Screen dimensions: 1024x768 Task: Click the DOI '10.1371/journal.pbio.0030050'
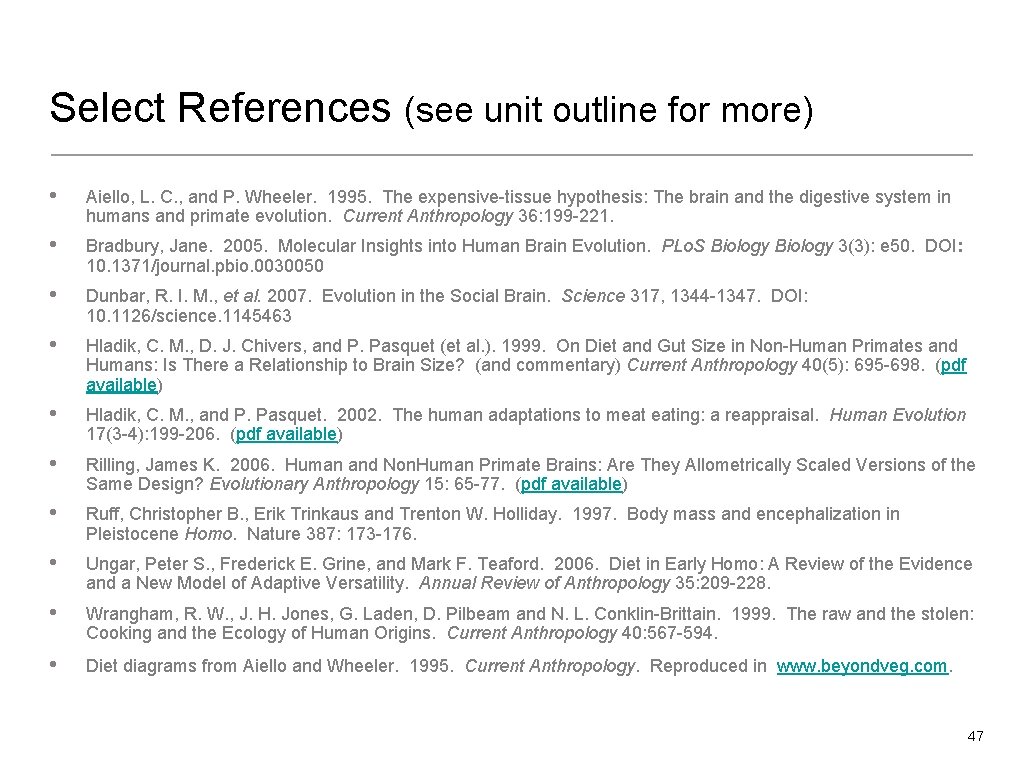[205, 266]
